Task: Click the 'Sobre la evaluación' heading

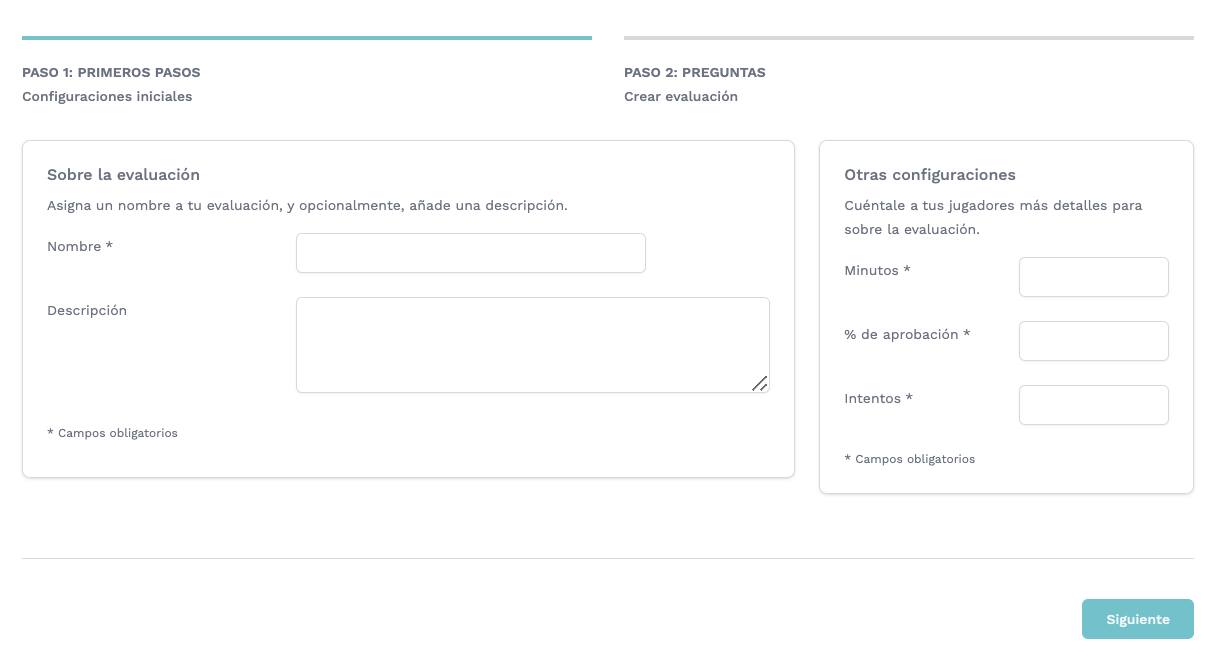Action: (x=123, y=175)
